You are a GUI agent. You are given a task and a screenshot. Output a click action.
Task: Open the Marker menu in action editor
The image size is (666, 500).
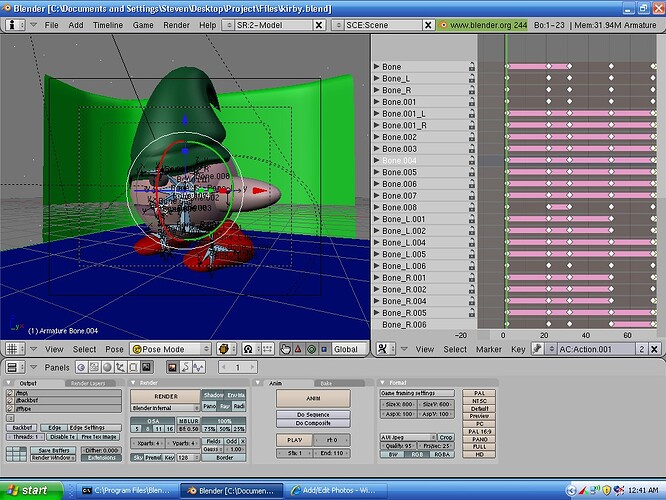click(x=488, y=349)
